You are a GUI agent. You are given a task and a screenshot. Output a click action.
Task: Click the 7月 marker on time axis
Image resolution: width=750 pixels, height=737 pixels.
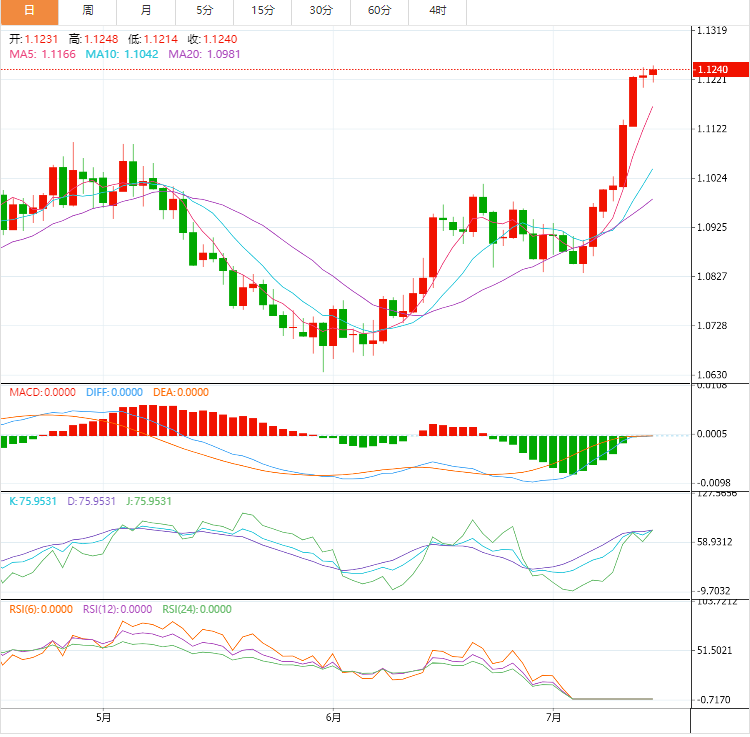(554, 717)
